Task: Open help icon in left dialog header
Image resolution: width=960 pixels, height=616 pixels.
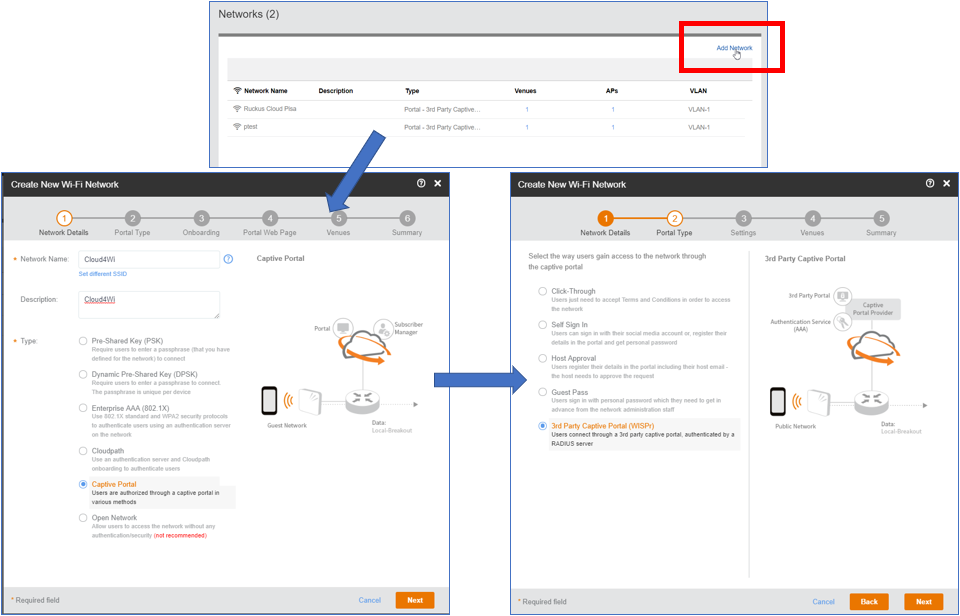Action: (x=421, y=183)
